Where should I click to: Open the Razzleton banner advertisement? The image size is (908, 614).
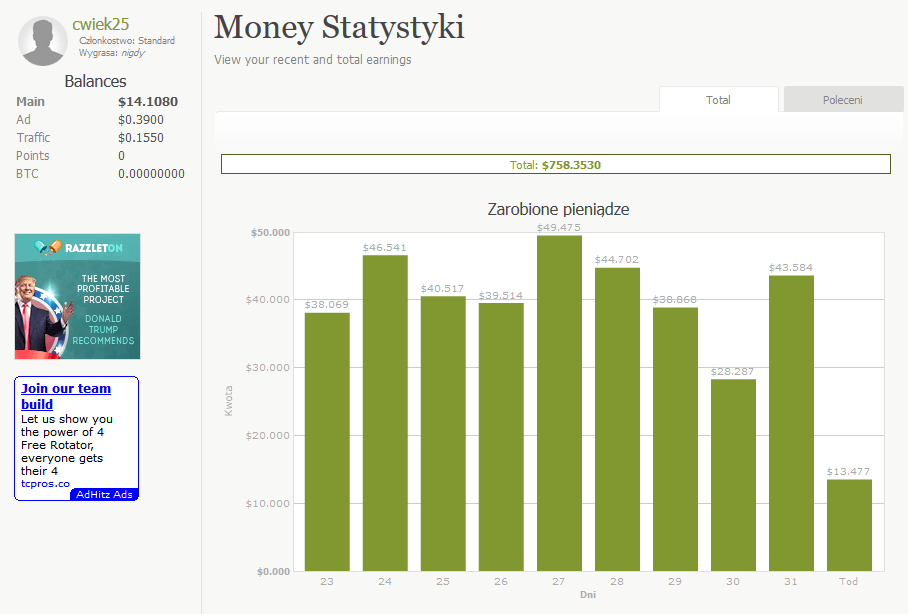coord(78,296)
